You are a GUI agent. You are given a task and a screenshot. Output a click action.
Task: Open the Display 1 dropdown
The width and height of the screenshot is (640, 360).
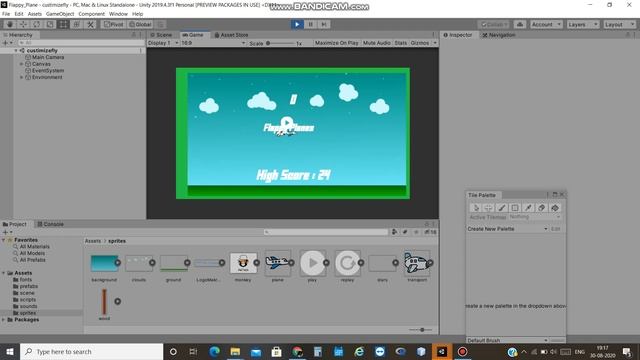[163, 43]
